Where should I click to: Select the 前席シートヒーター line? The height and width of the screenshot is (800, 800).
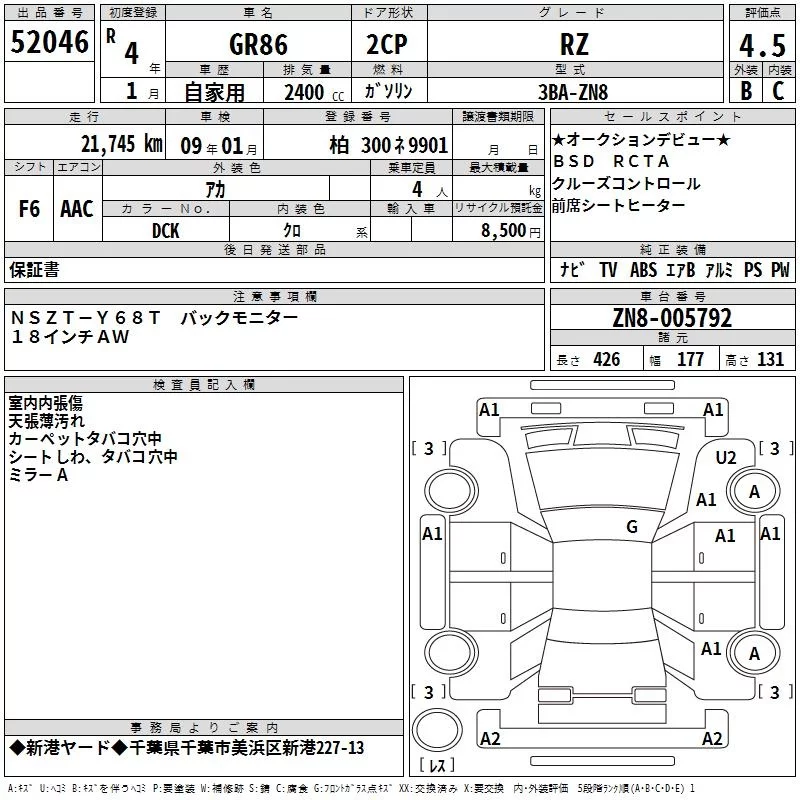pos(618,205)
